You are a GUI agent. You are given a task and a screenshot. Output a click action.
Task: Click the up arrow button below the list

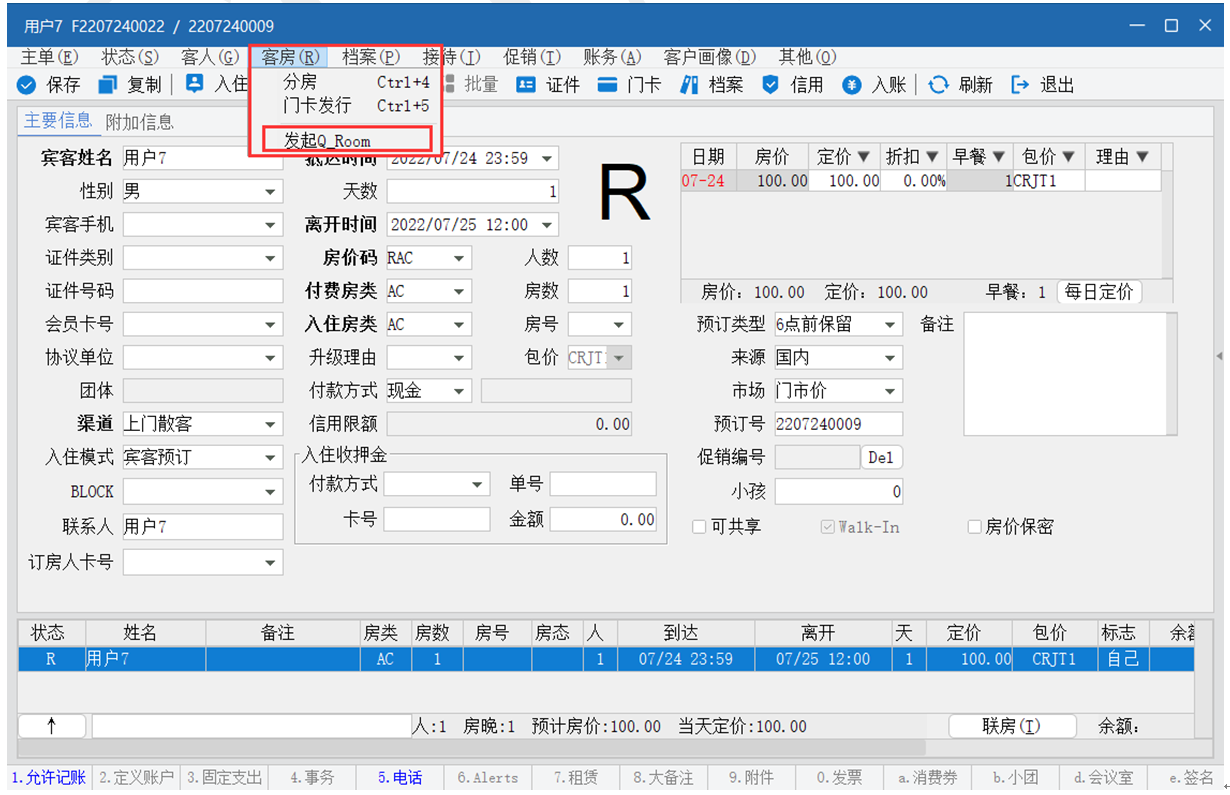pos(52,726)
